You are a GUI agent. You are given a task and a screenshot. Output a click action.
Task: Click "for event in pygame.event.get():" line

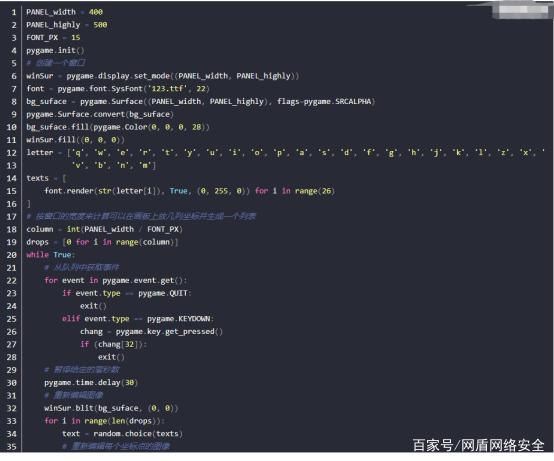coord(116,280)
